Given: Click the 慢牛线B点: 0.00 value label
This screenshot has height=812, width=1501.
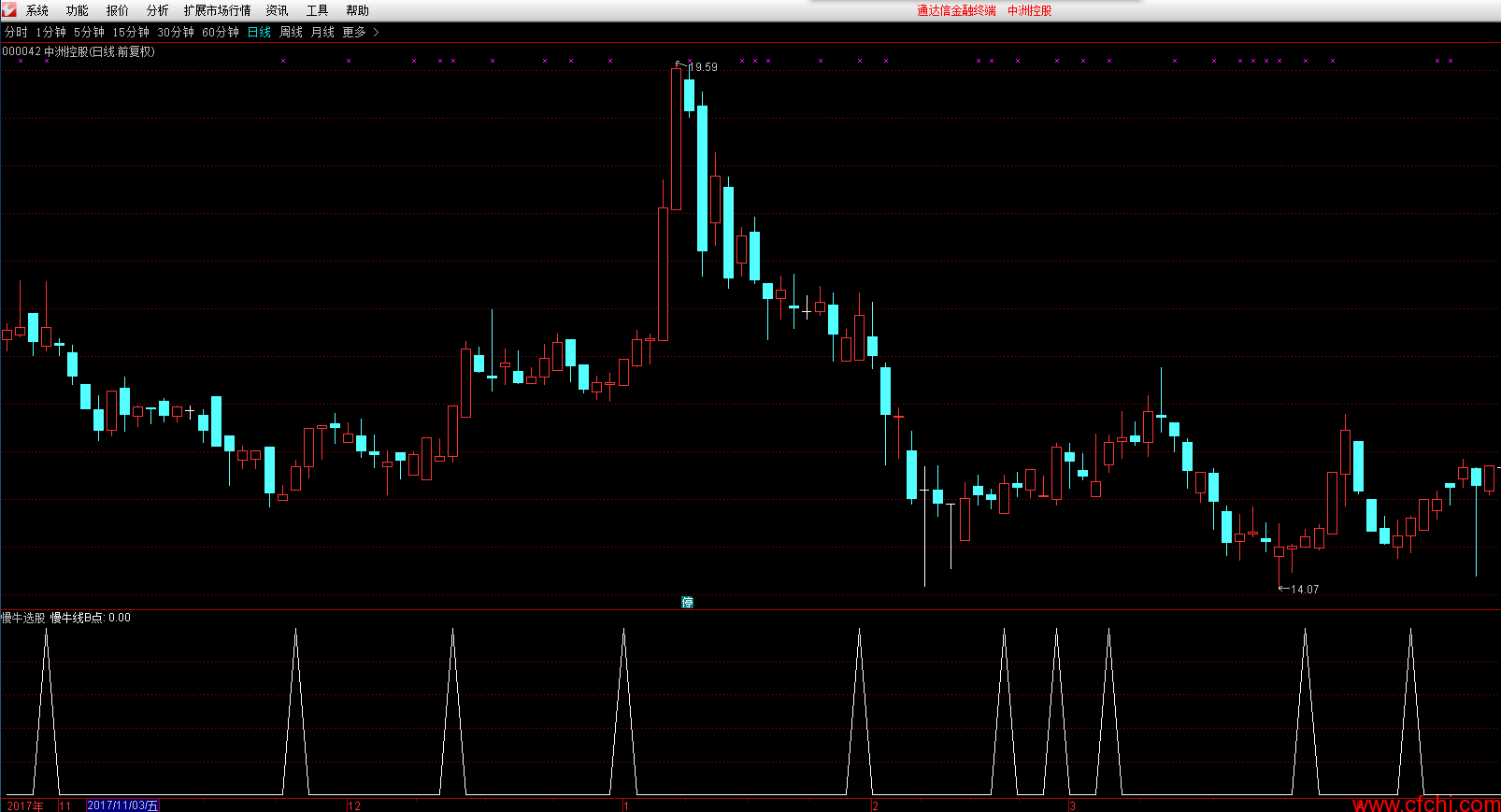Looking at the screenshot, I should coord(91,618).
